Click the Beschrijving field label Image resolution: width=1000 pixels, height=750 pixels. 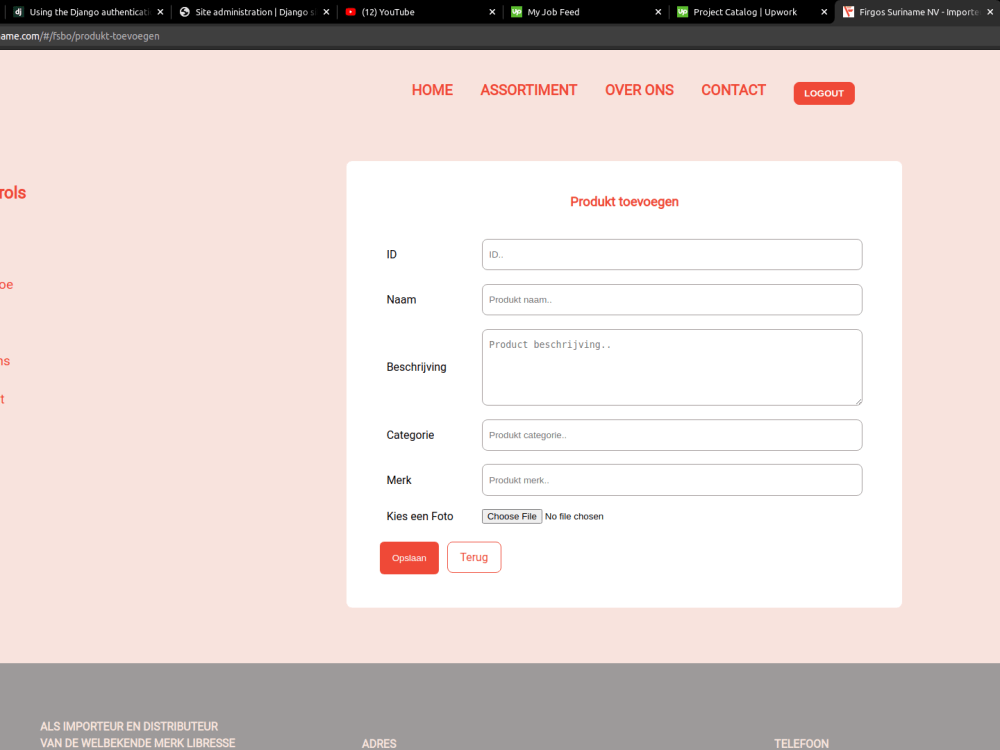coord(416,367)
